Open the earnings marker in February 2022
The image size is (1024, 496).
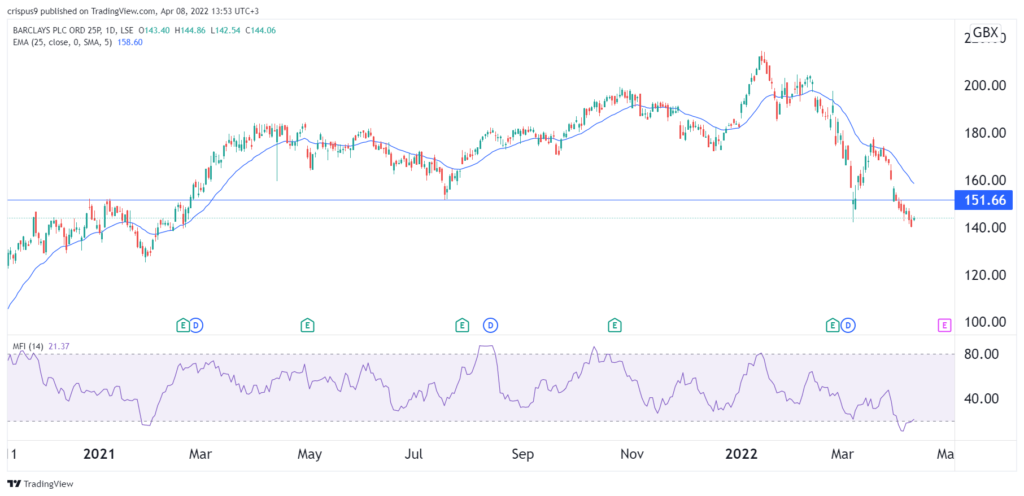(x=832, y=324)
